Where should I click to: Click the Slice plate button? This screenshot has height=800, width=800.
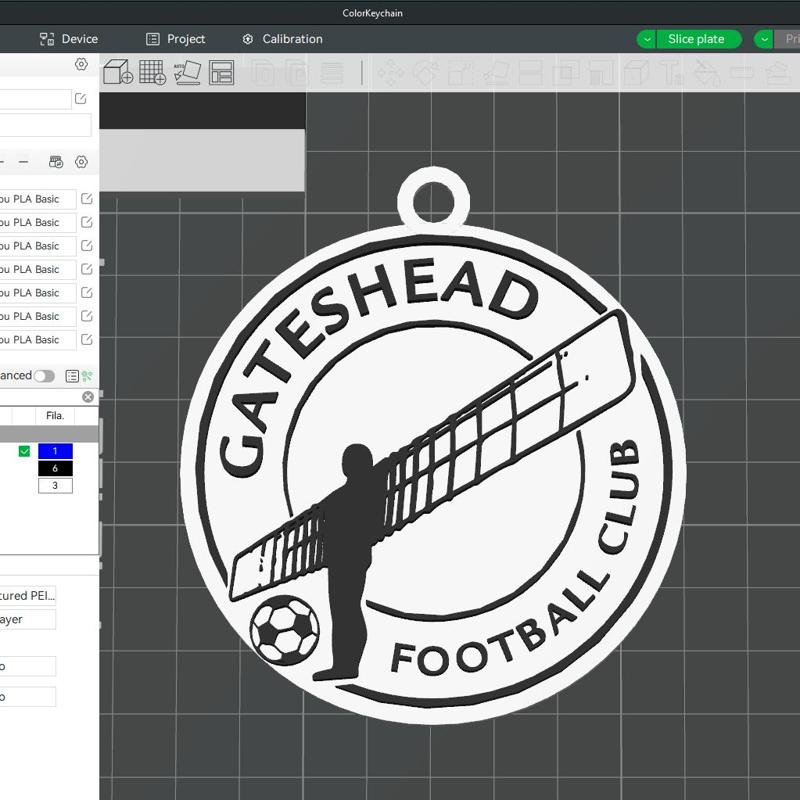coord(697,39)
